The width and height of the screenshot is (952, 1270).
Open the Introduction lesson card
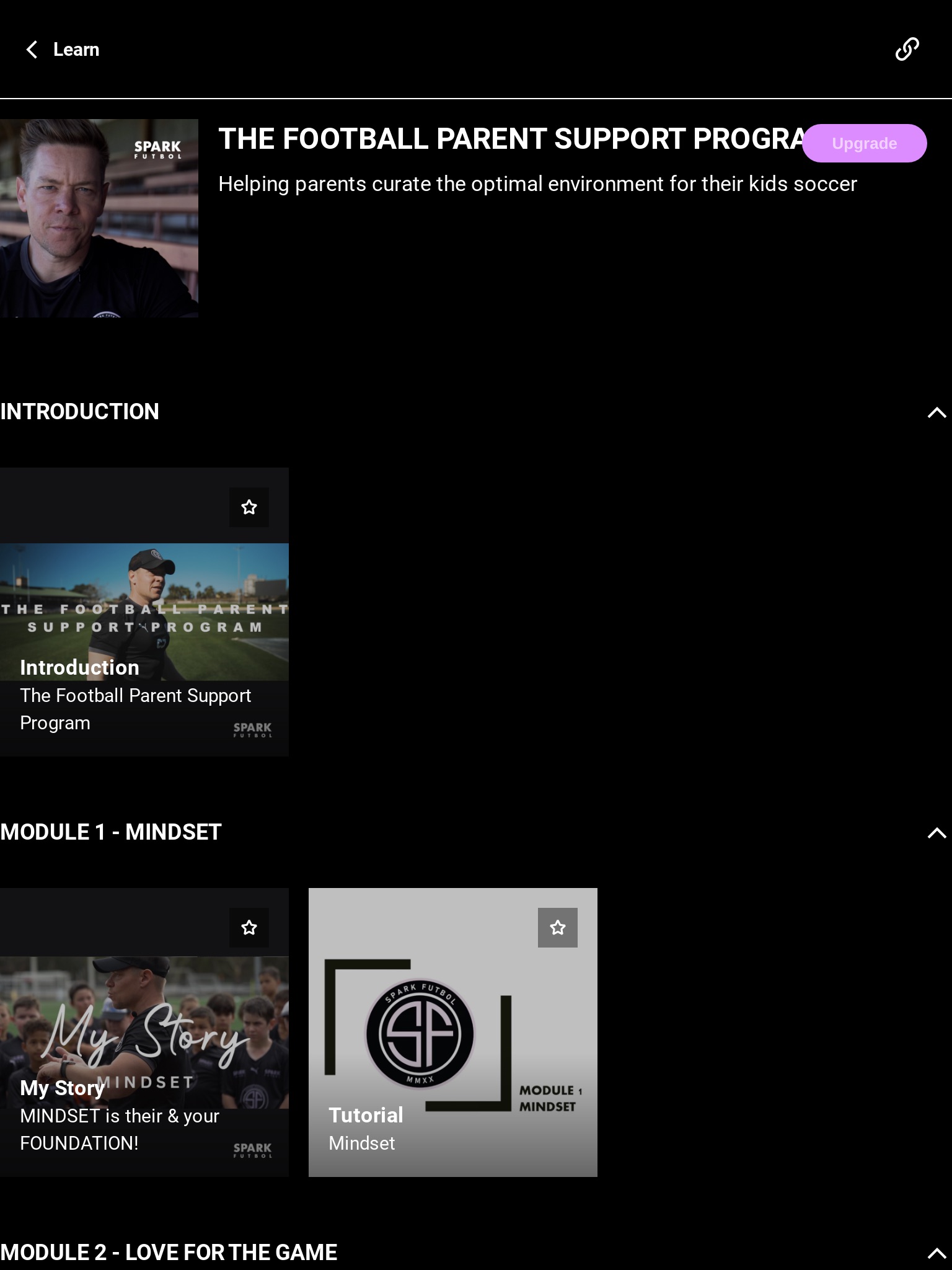144,612
